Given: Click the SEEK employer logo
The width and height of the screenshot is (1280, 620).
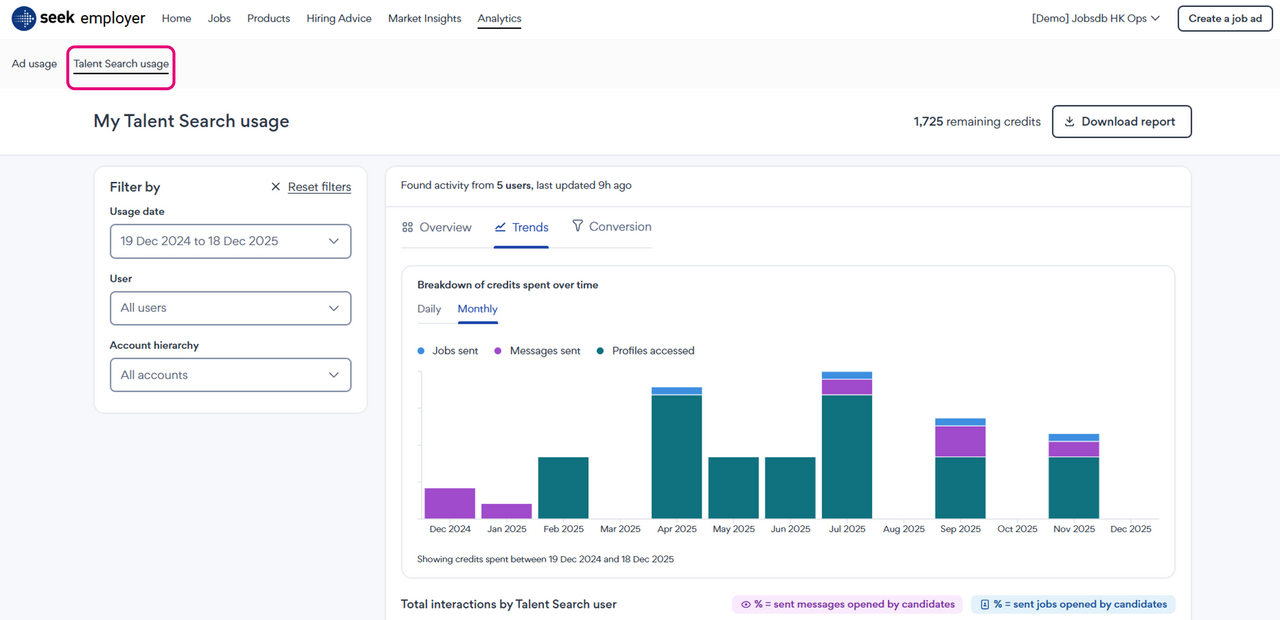Looking at the screenshot, I should point(78,18).
